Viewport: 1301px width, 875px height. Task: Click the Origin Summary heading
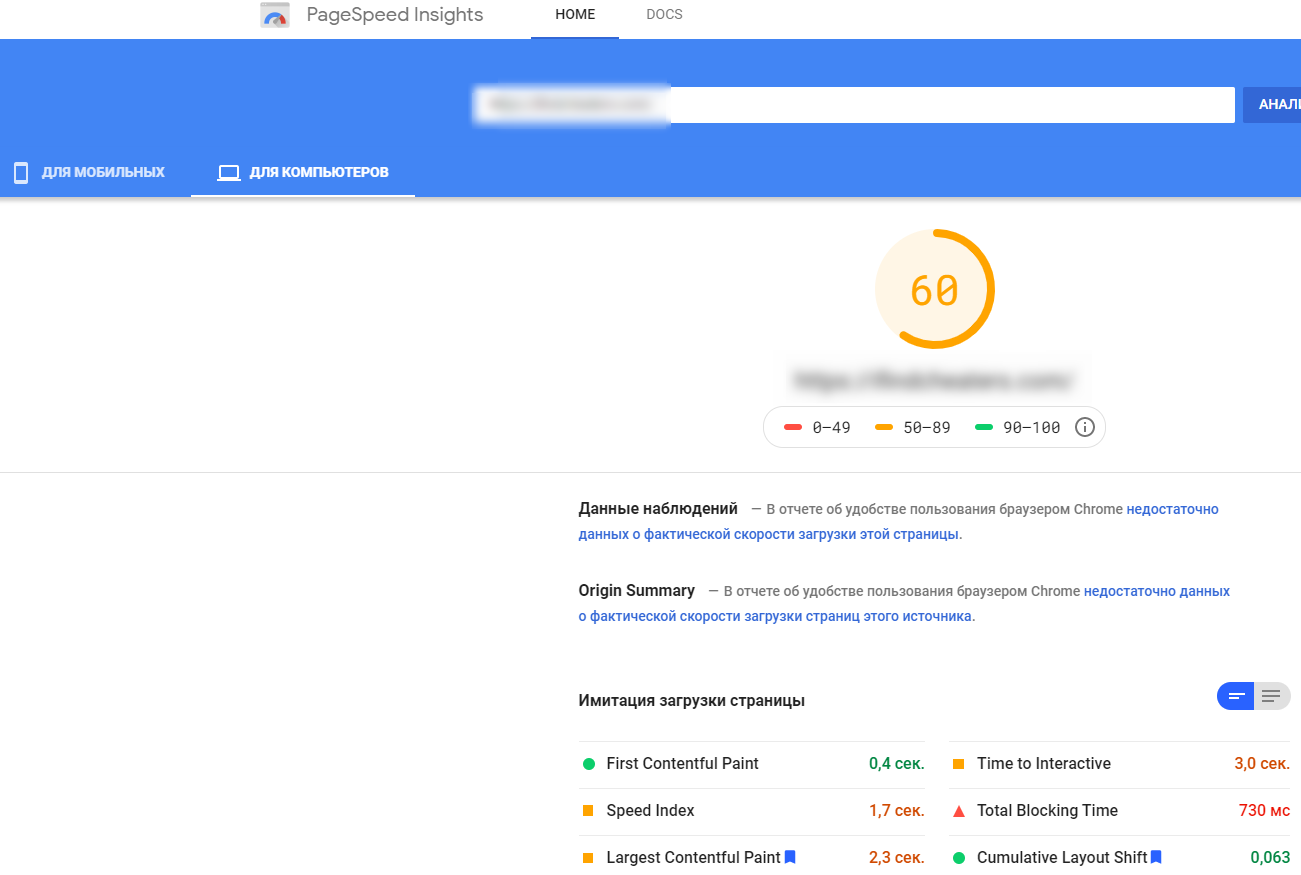pos(637,591)
